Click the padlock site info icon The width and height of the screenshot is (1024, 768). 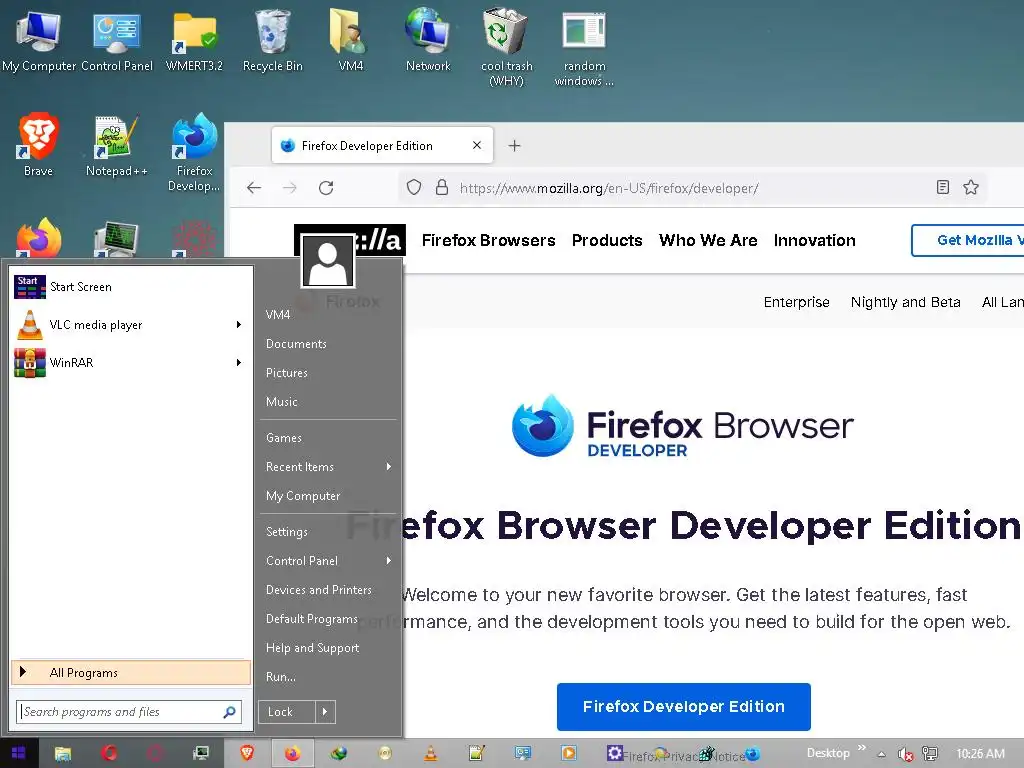click(x=442, y=188)
